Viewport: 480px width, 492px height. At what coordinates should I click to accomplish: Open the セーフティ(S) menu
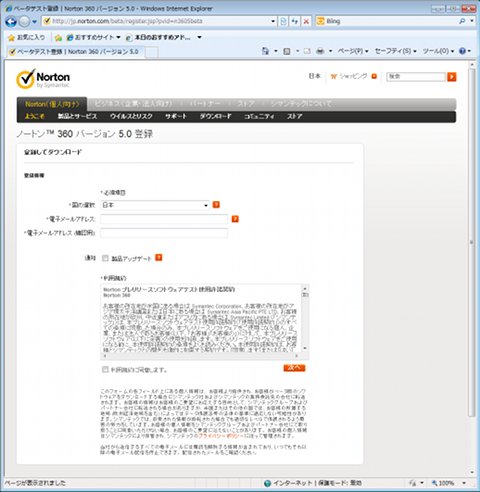point(396,51)
